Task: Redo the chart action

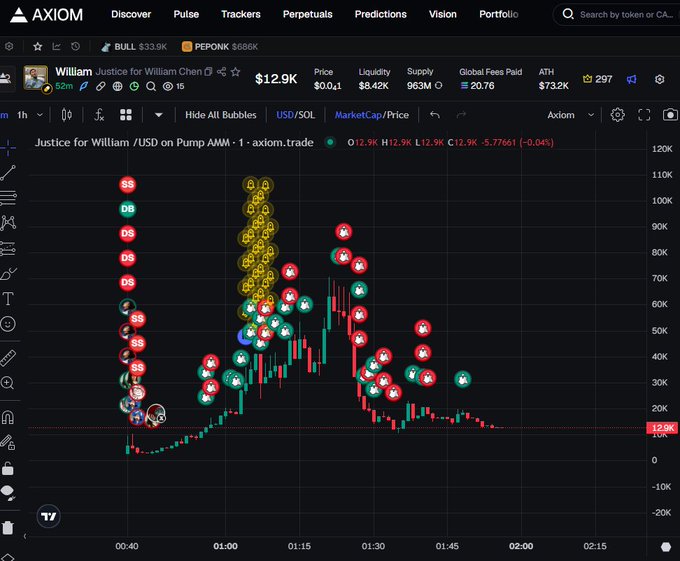Action: [x=461, y=115]
